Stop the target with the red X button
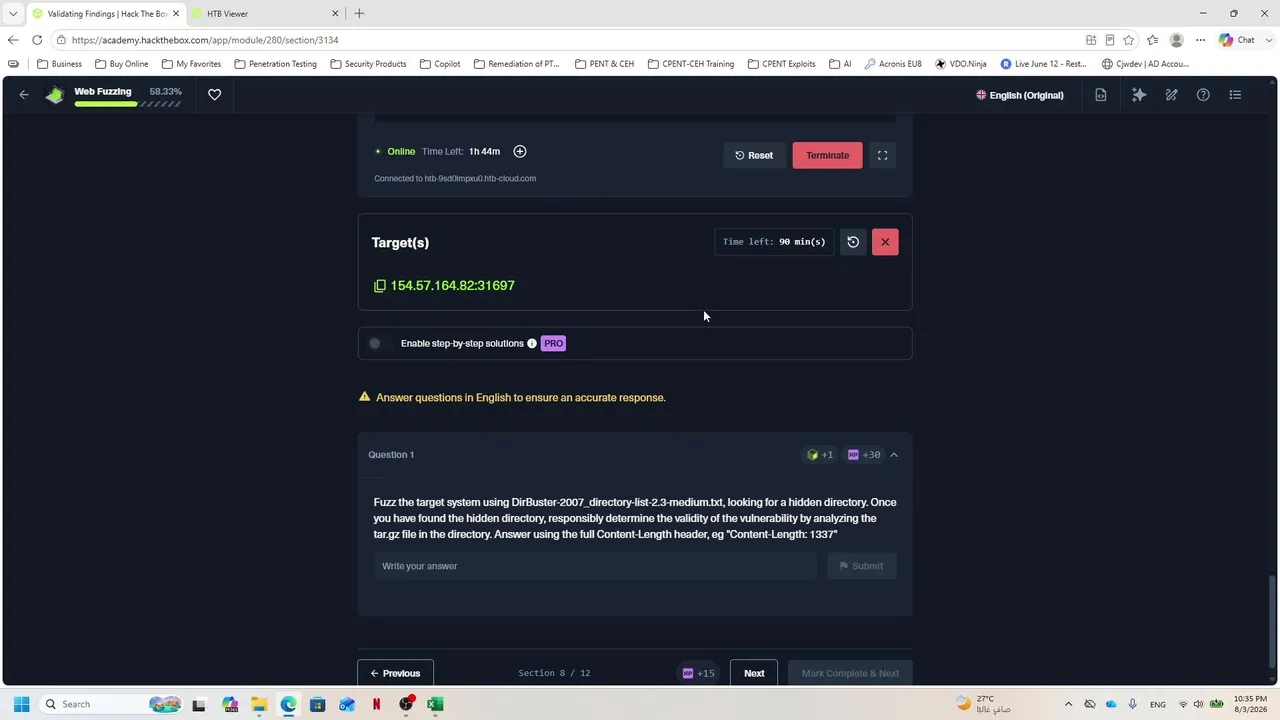The image size is (1280, 720). 885,242
